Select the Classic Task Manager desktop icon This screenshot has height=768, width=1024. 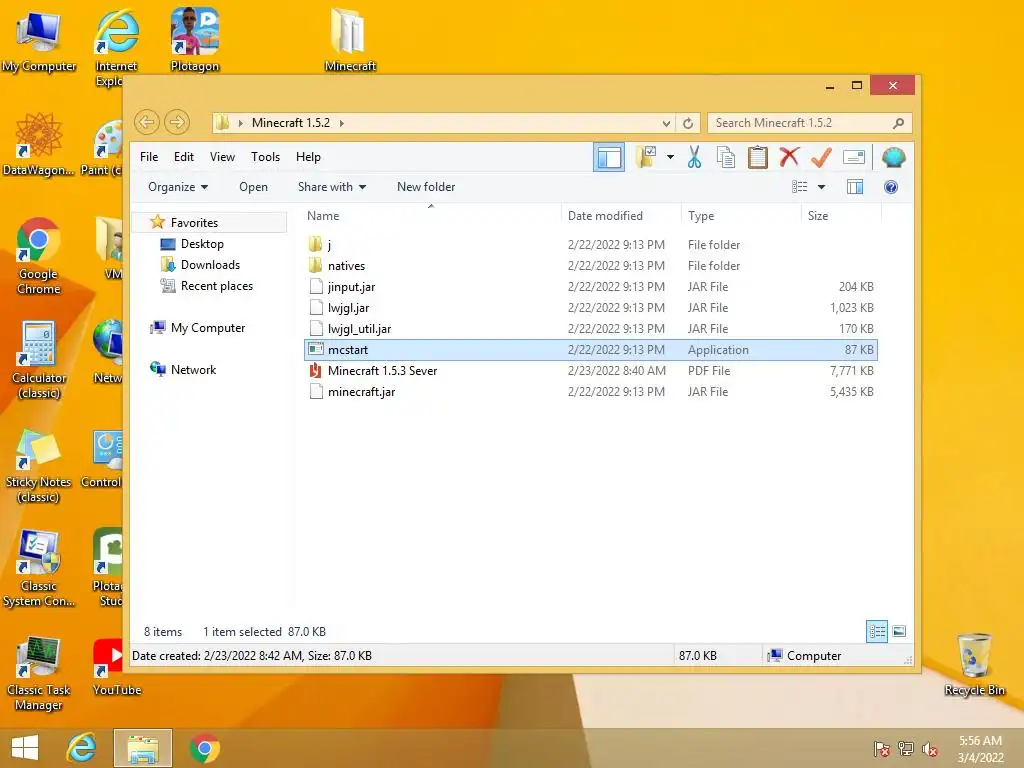[39, 673]
